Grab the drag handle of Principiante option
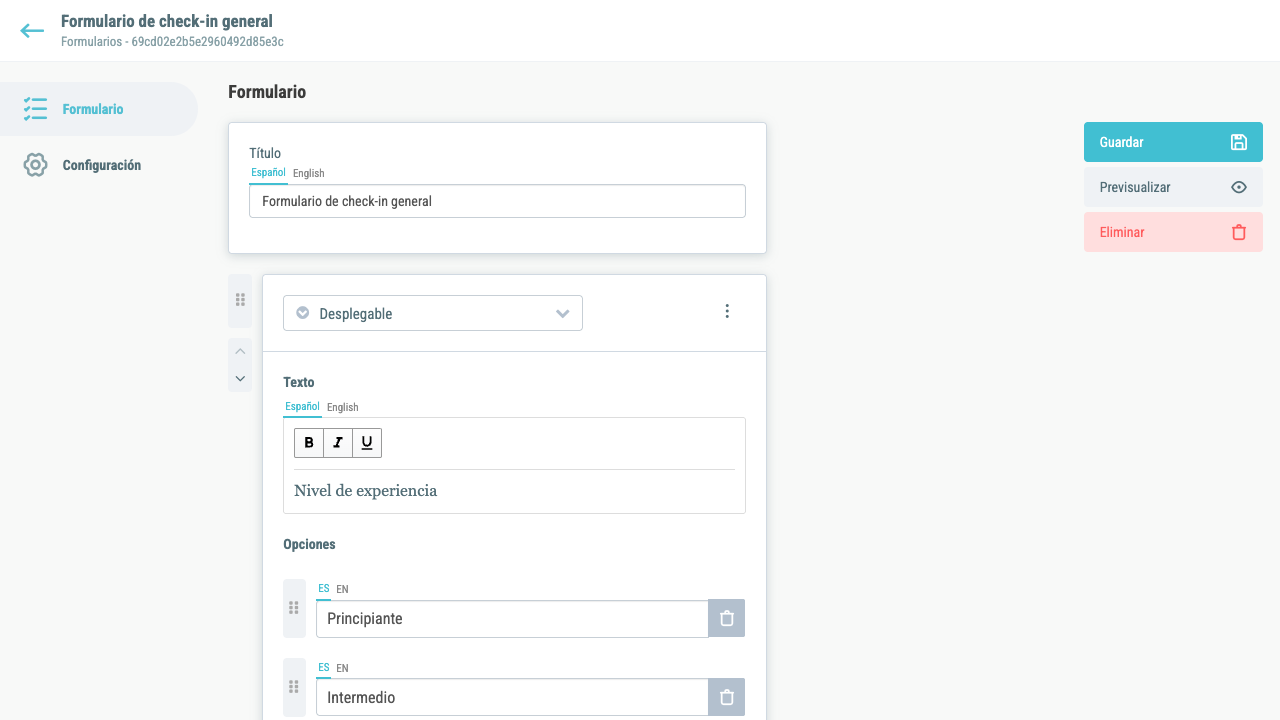1280x720 pixels. pyautogui.click(x=294, y=608)
